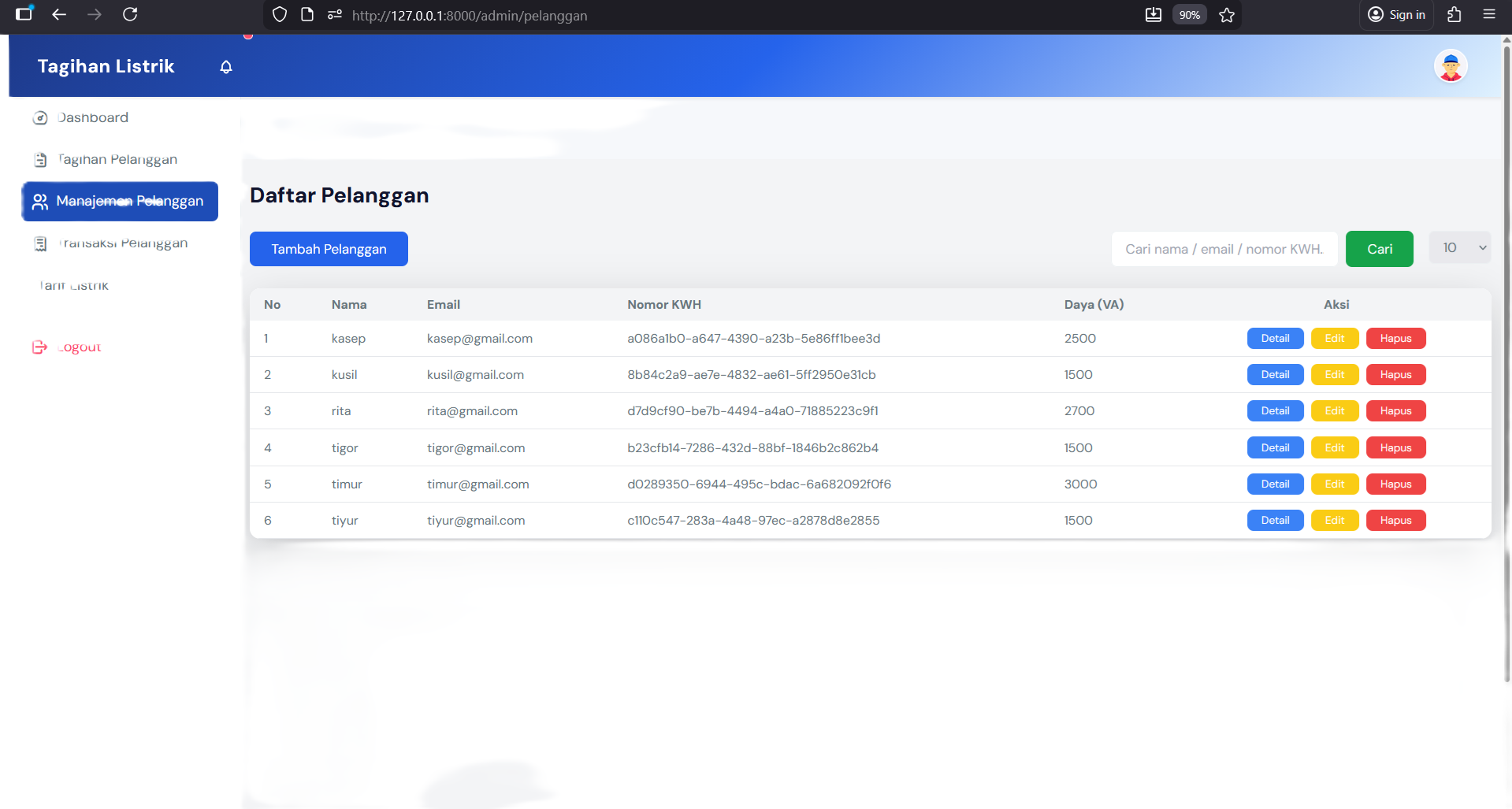Click the site permissions icon in URL bar
Viewport: 1512px width, 809px height.
(x=335, y=14)
